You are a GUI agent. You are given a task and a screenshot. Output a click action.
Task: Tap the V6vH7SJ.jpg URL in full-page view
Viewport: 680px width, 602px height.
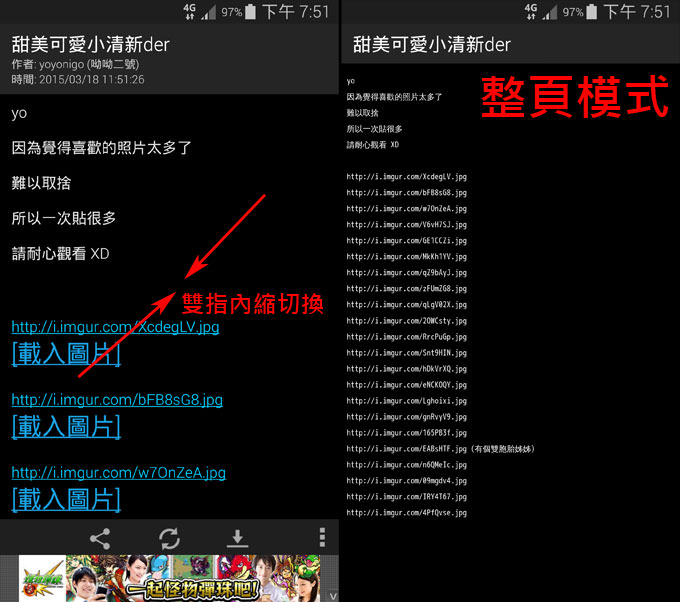pyautogui.click(x=407, y=225)
